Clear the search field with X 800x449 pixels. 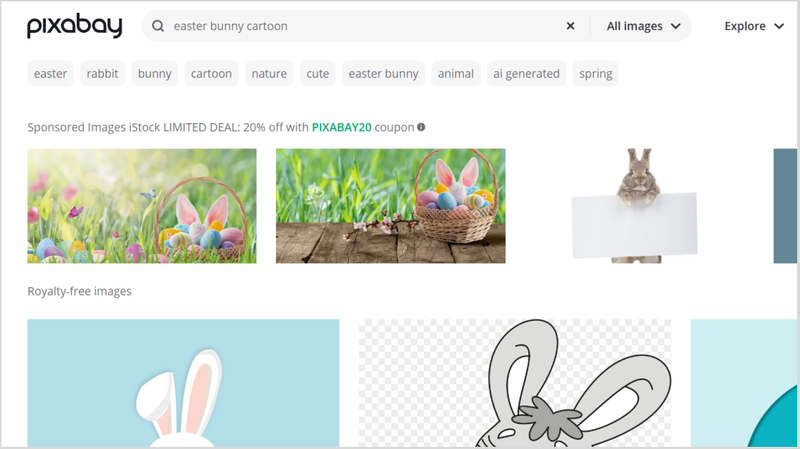570,26
